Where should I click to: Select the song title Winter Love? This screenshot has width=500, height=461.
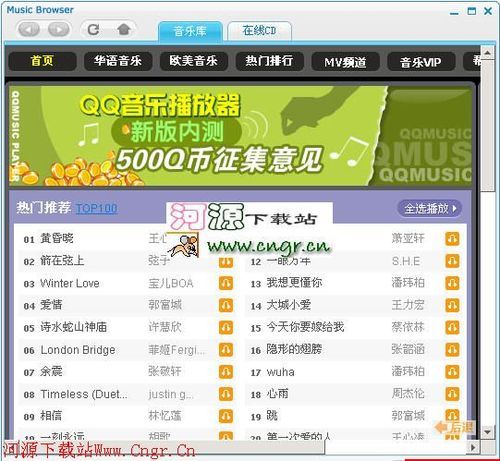pos(70,283)
